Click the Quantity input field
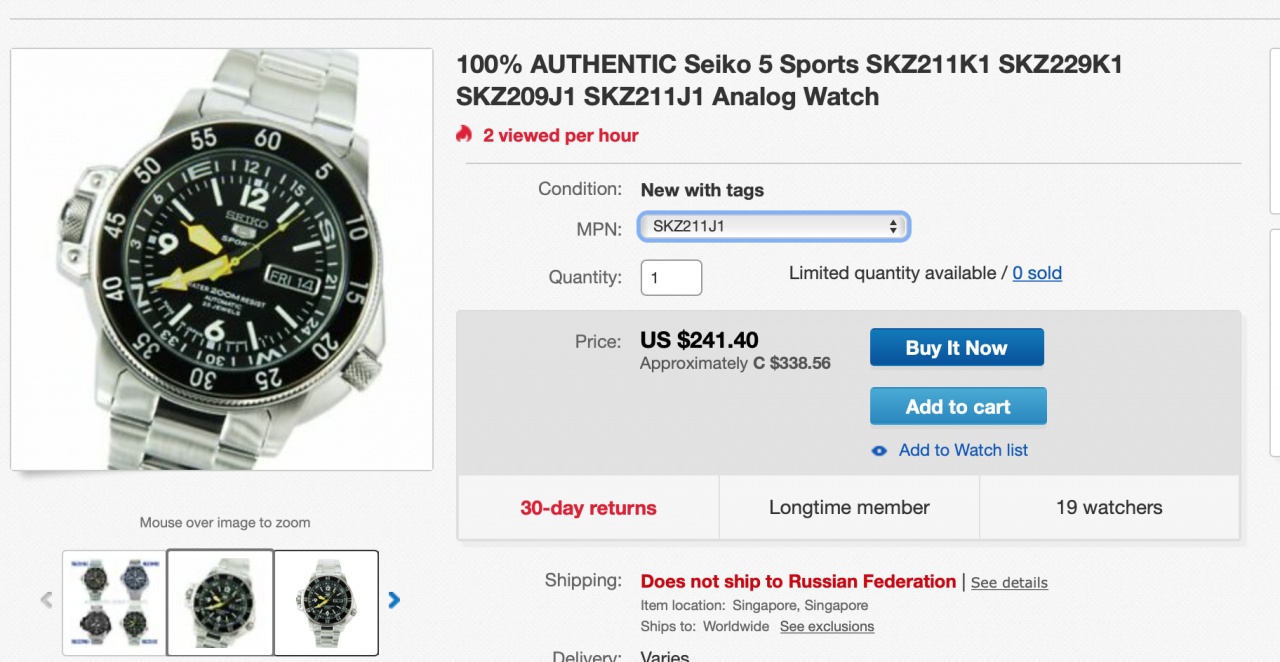Screen dimensions: 1280x662 tap(671, 278)
